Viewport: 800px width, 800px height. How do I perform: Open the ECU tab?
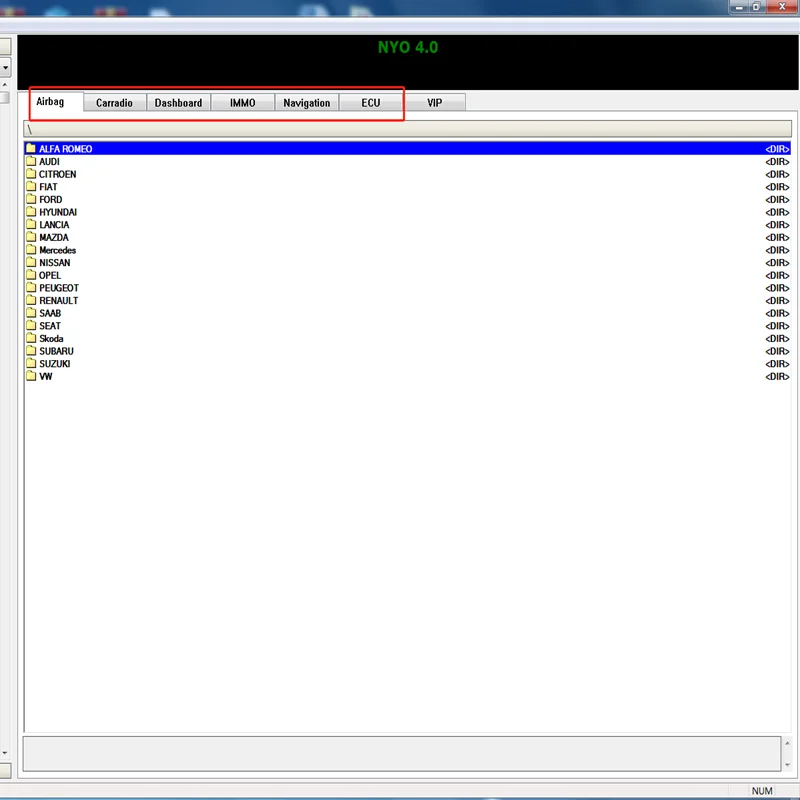coord(371,103)
